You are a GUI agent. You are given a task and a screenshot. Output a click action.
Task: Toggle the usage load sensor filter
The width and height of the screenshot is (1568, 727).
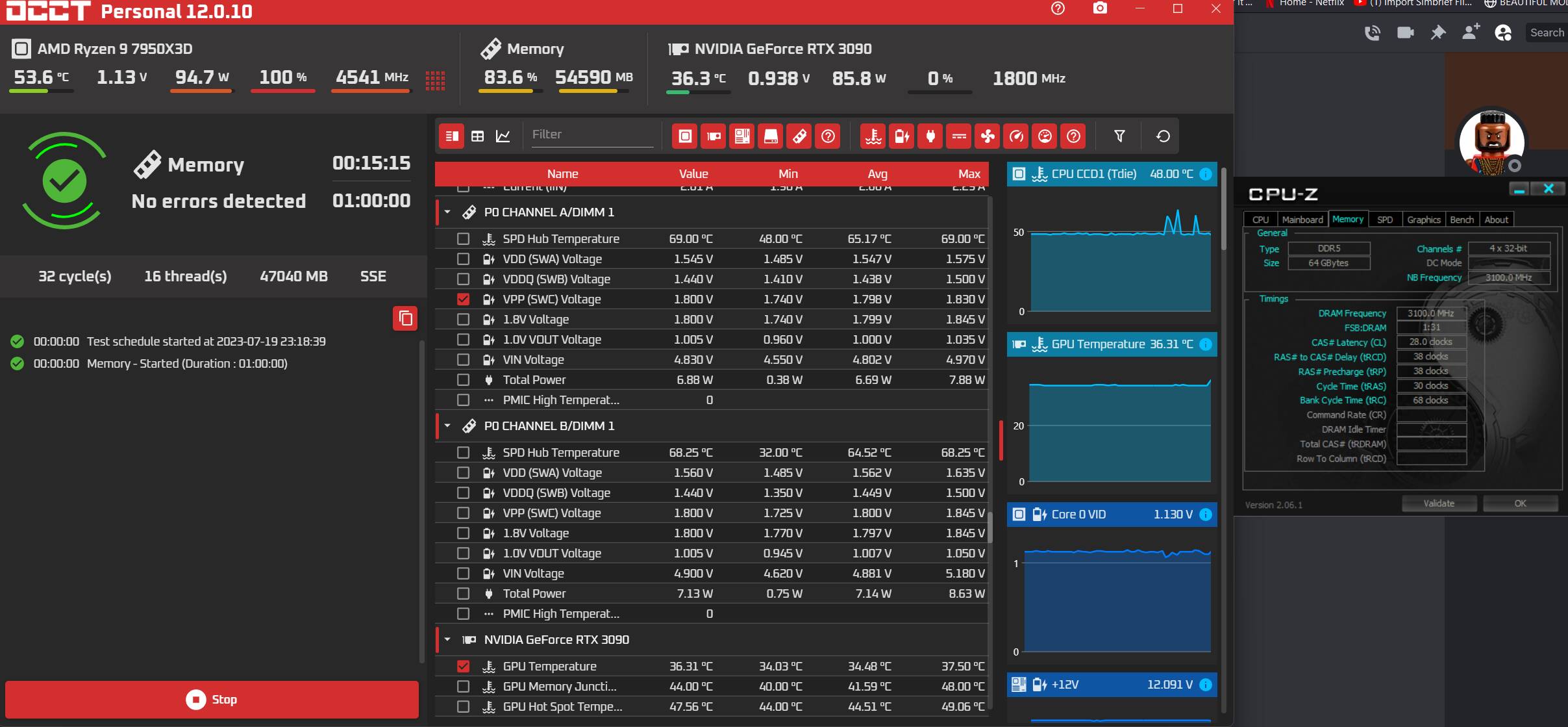pos(1045,136)
